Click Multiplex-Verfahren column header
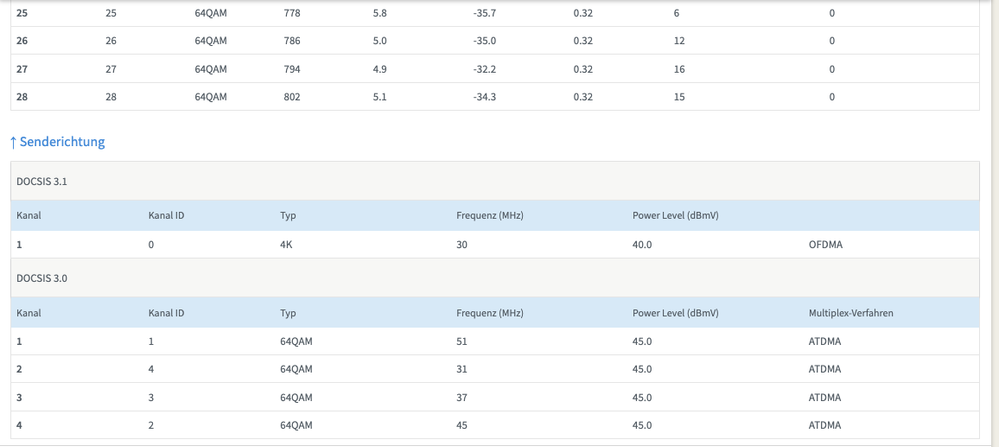This screenshot has height=447, width=999. [851, 313]
